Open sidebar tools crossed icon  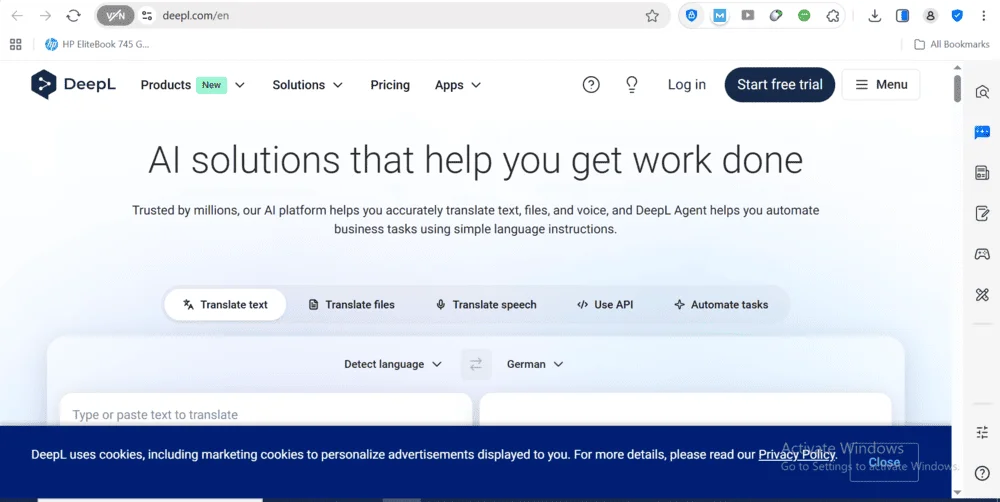click(982, 294)
